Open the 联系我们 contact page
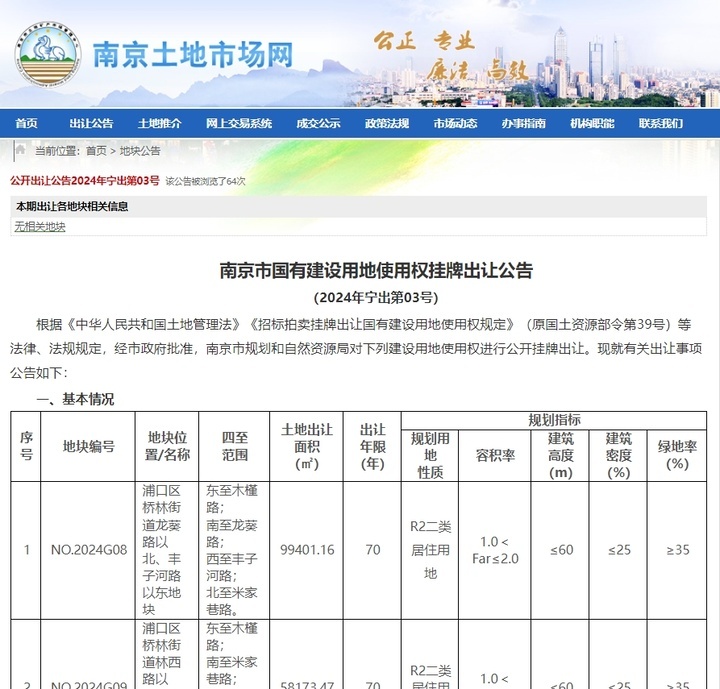Image resolution: width=720 pixels, height=689 pixels. click(x=661, y=124)
